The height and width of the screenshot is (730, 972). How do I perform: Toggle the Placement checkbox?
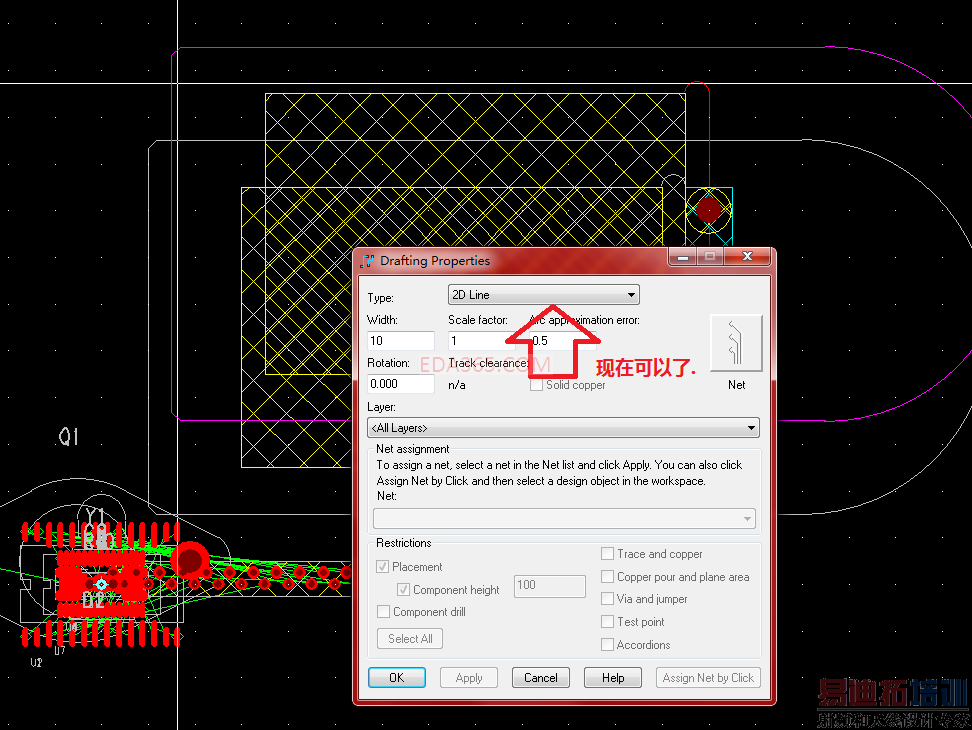[383, 567]
